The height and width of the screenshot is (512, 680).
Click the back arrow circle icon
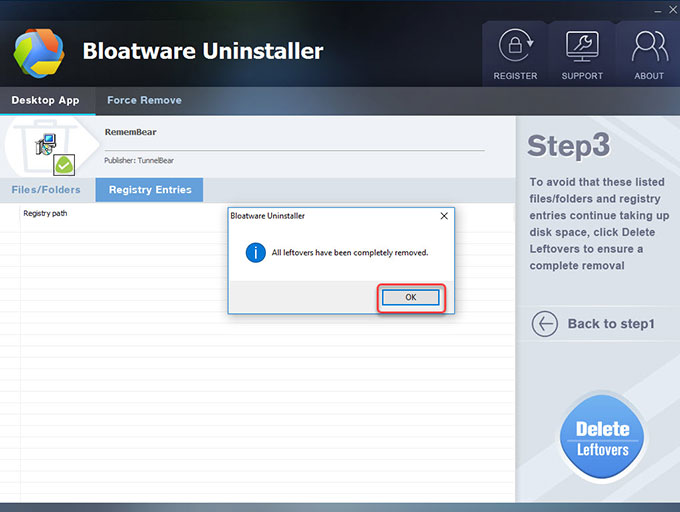point(545,324)
